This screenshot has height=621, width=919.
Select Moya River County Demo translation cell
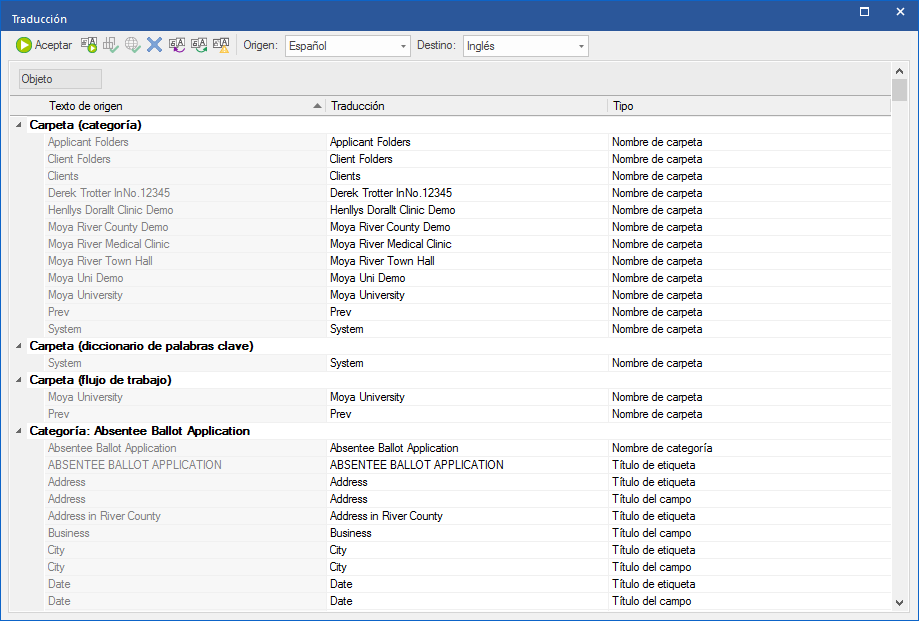coord(467,227)
